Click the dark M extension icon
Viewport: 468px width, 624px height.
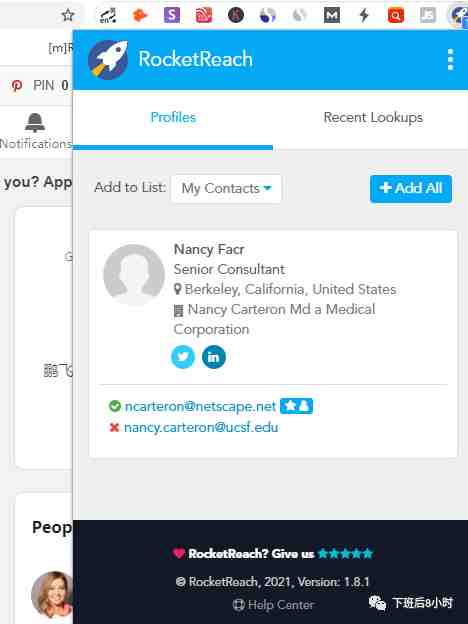[332, 16]
